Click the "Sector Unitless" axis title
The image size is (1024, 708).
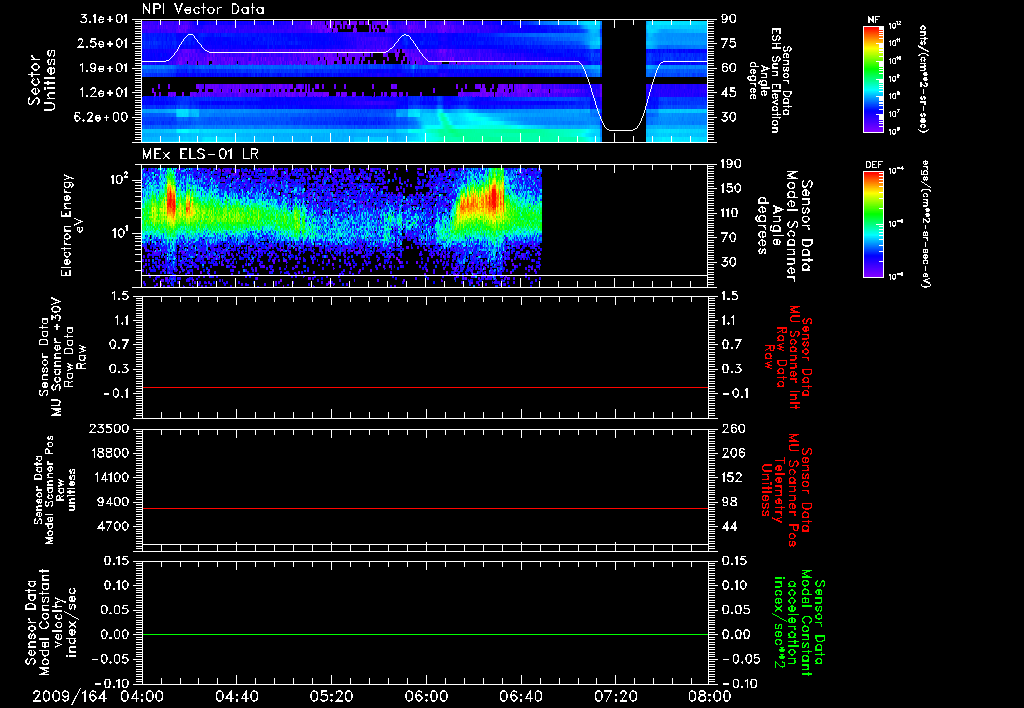(42, 80)
